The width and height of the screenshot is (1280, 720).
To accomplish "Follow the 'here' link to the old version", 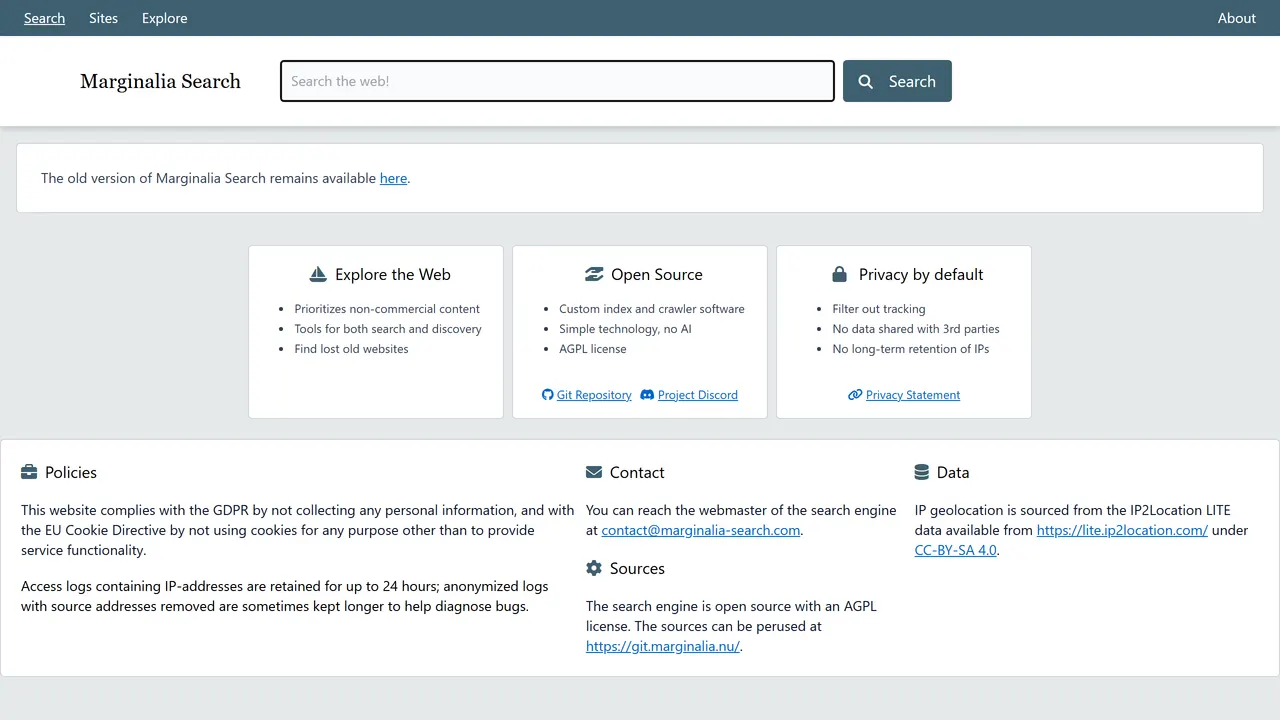I will (394, 178).
